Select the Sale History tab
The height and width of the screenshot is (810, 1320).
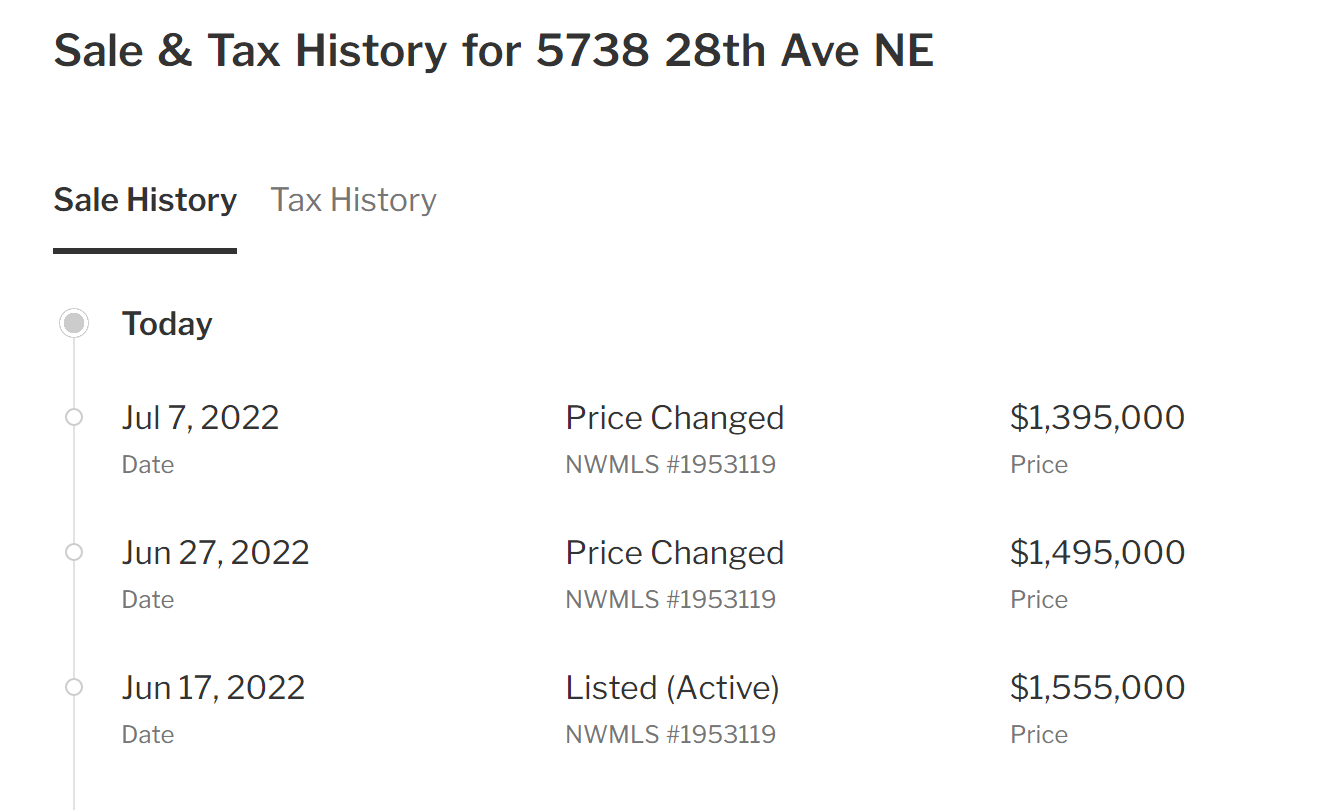[x=145, y=200]
